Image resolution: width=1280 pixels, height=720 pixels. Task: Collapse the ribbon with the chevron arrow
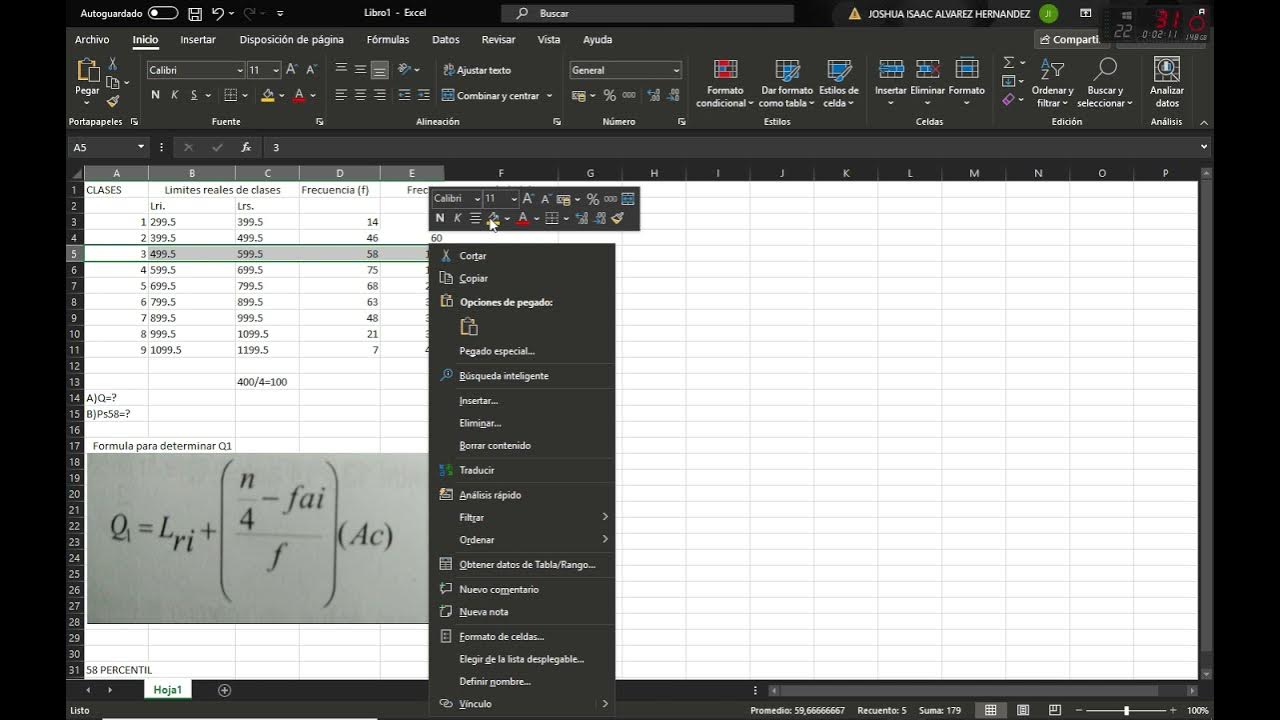tap(1204, 122)
